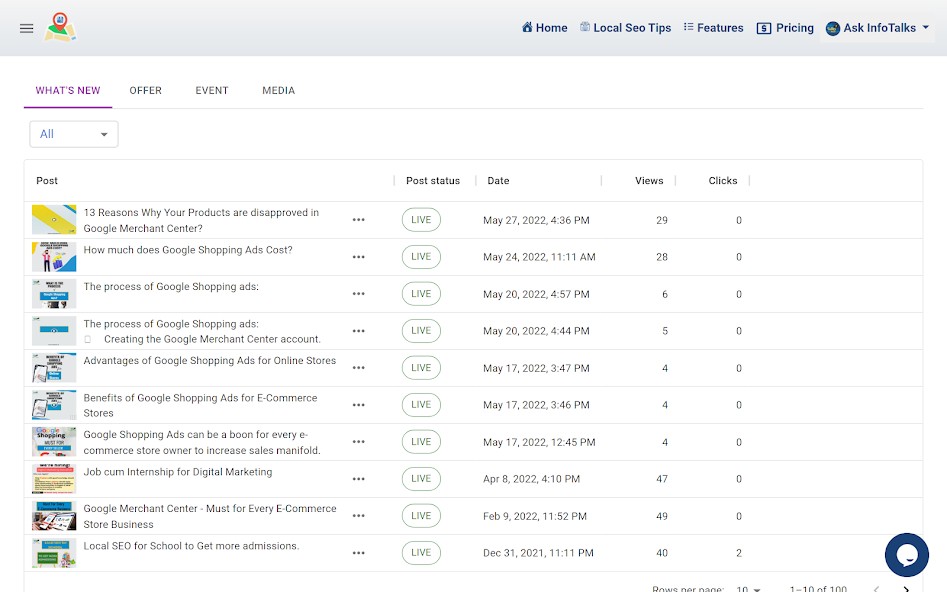Click the map pin site logo
Image resolution: width=947 pixels, height=592 pixels.
coord(61,28)
